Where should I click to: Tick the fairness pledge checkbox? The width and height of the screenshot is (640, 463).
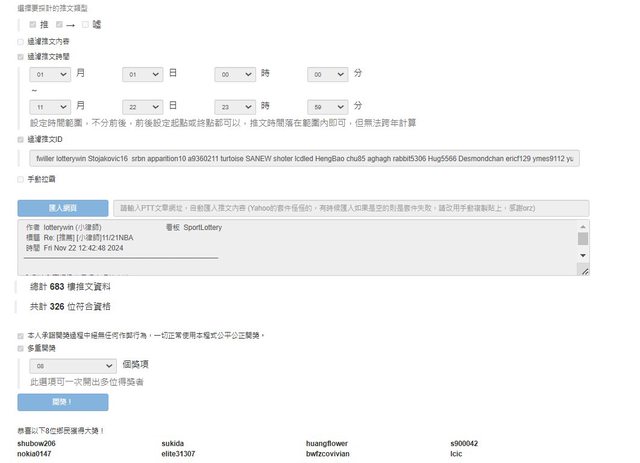[x=21, y=336]
